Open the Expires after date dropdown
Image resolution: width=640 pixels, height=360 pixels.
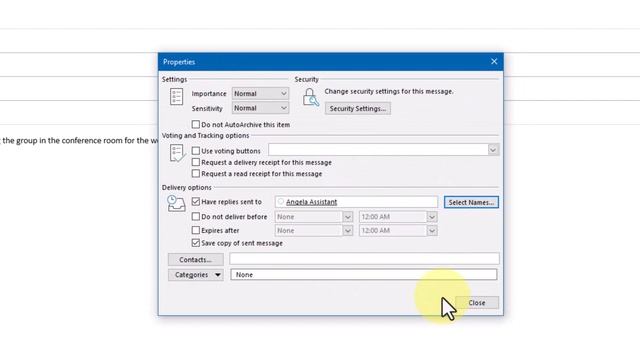[x=347, y=231]
